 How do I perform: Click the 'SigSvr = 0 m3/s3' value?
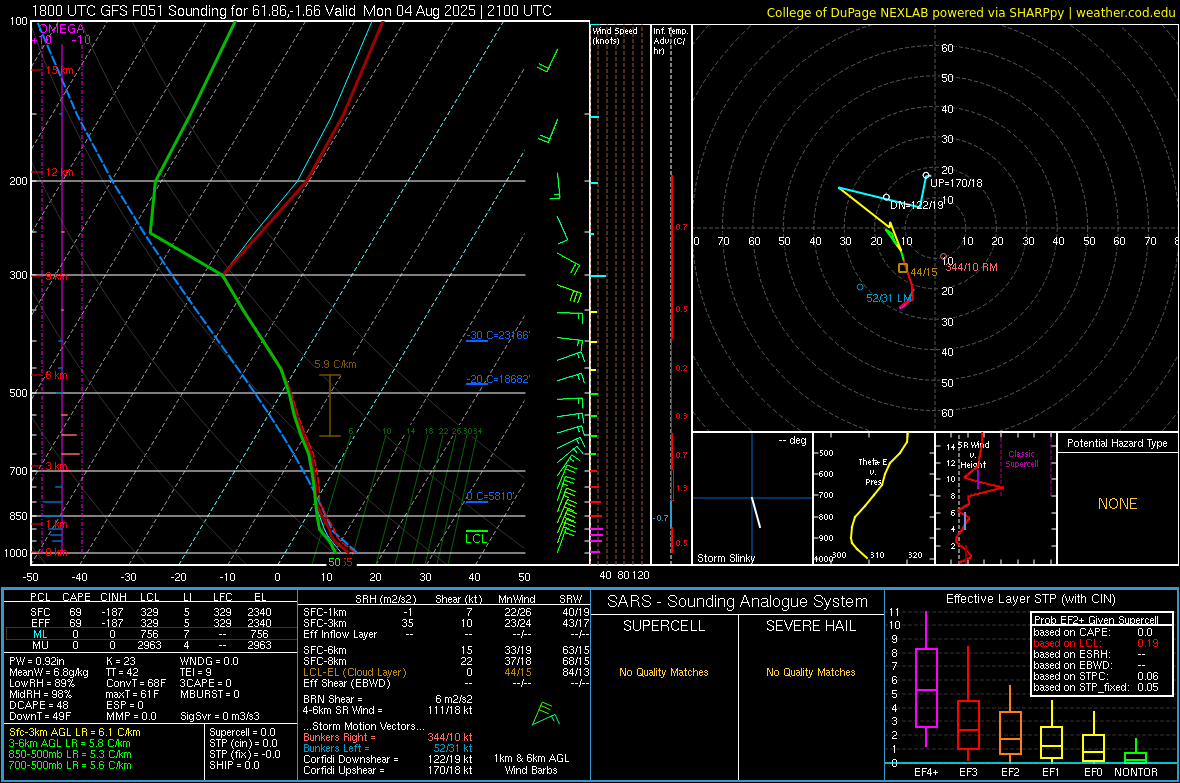pos(220,716)
